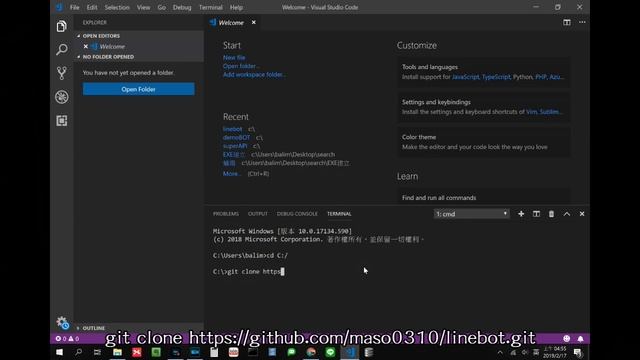Open the Selection menu
Viewport: 640px width, 360px height.
pos(117,7)
